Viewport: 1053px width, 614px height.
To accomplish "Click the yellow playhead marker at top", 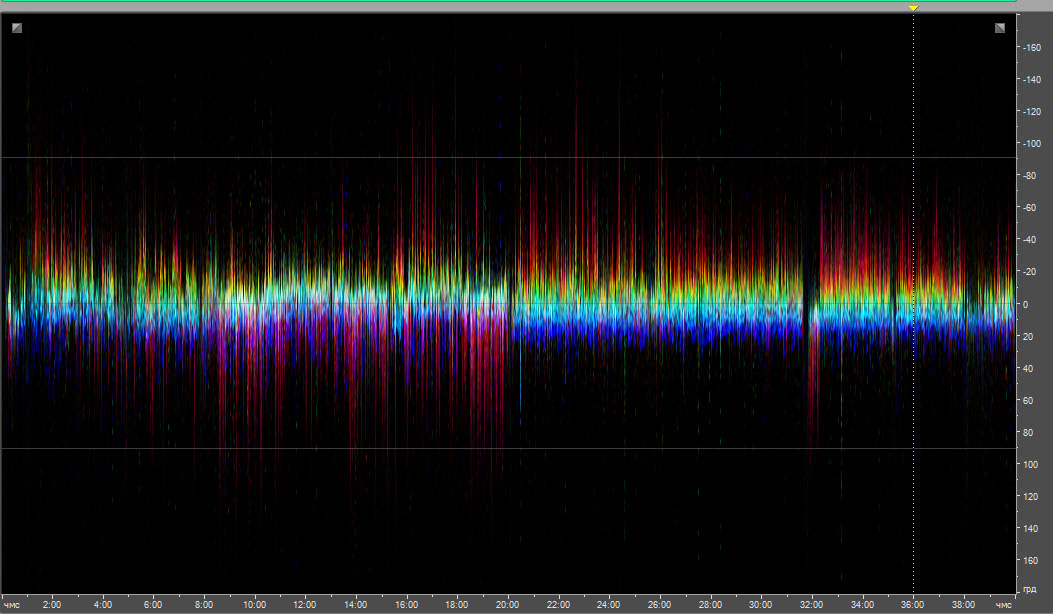I will coord(913,8).
